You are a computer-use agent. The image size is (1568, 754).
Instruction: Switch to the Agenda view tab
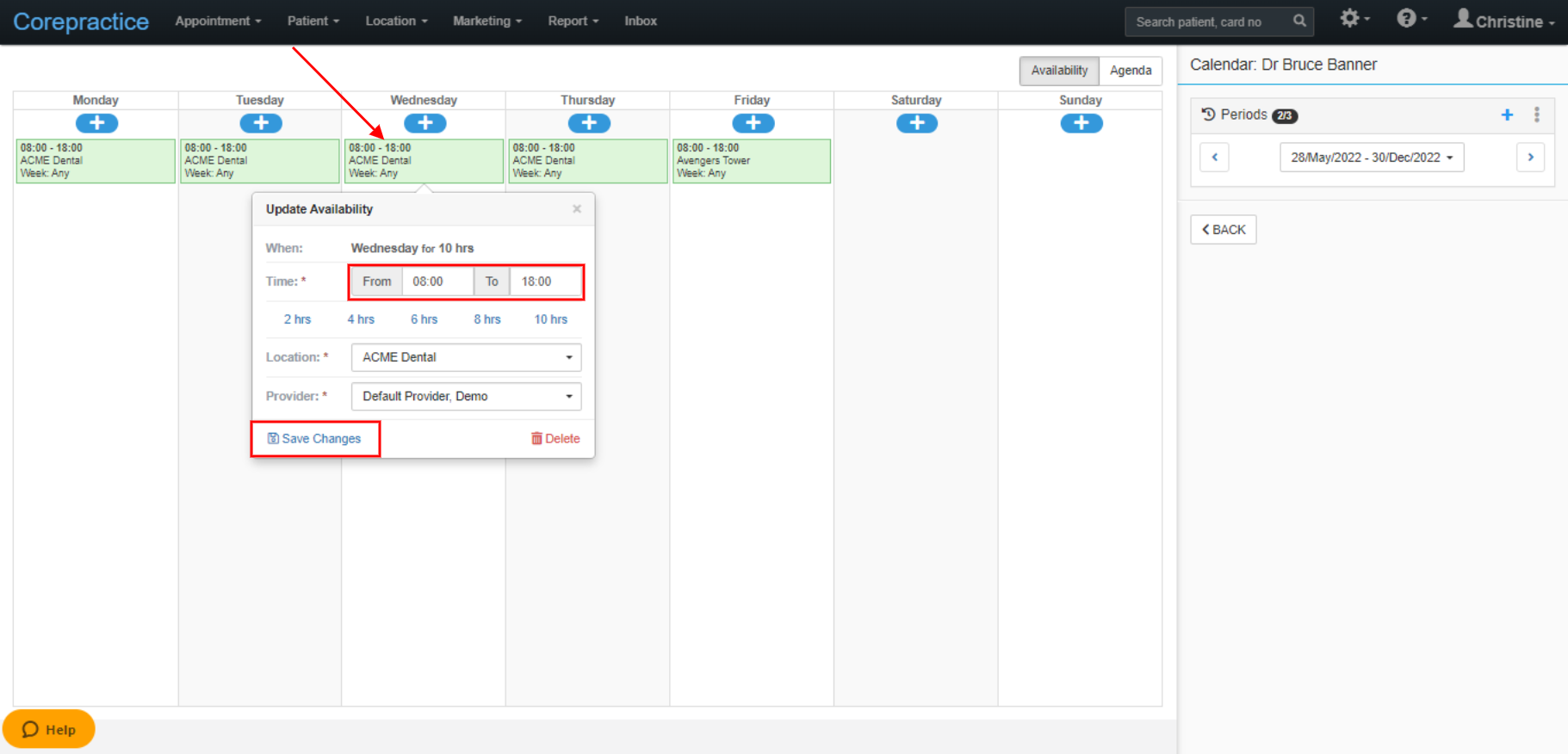1131,71
